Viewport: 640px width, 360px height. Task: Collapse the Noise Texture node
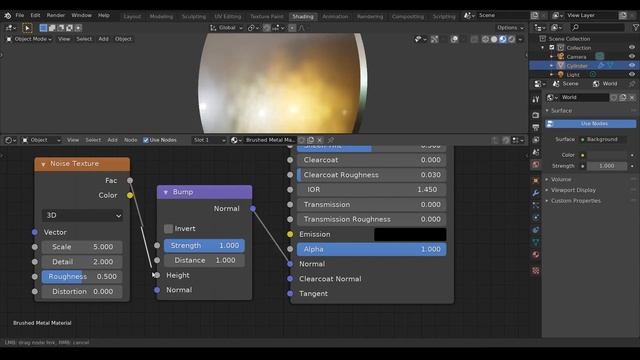[43, 164]
